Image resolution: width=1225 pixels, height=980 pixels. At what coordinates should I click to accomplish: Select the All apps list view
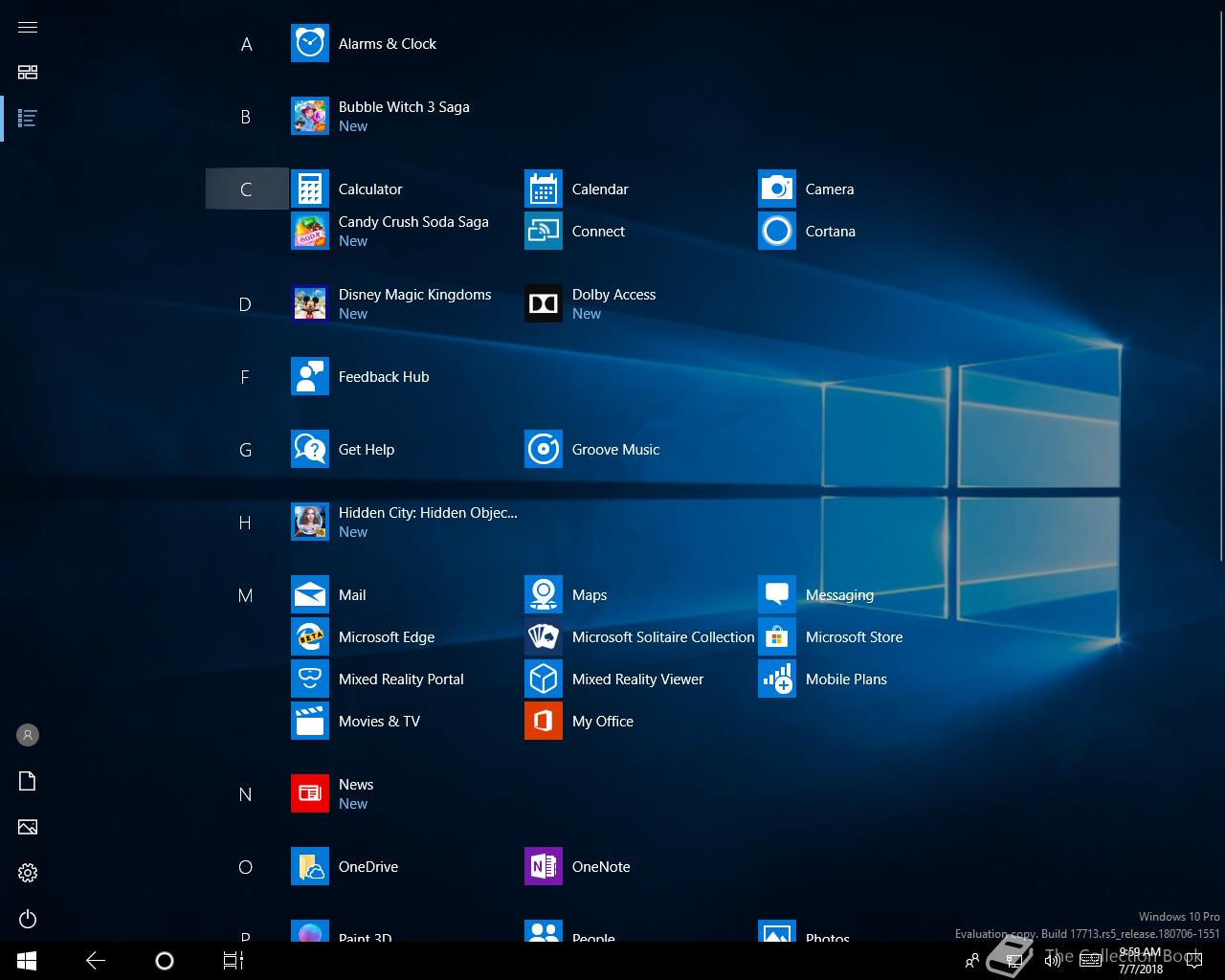point(28,119)
